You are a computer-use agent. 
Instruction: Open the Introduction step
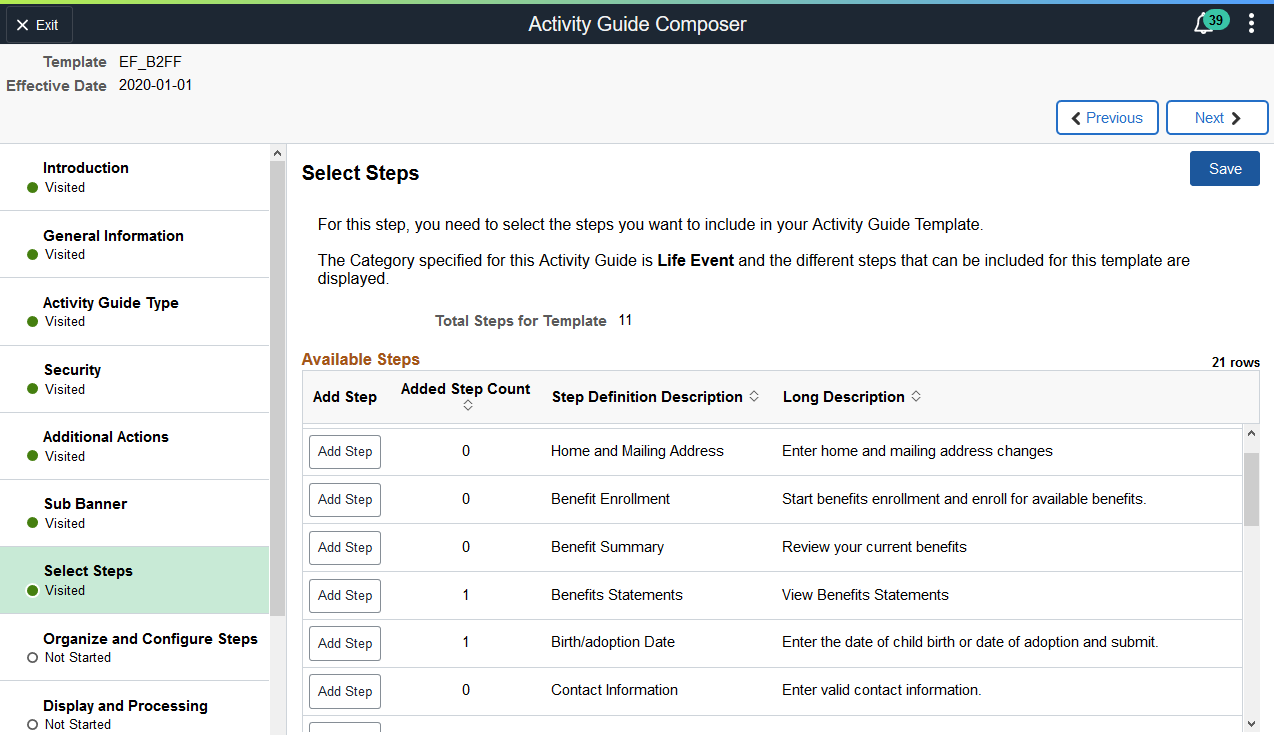(x=135, y=177)
